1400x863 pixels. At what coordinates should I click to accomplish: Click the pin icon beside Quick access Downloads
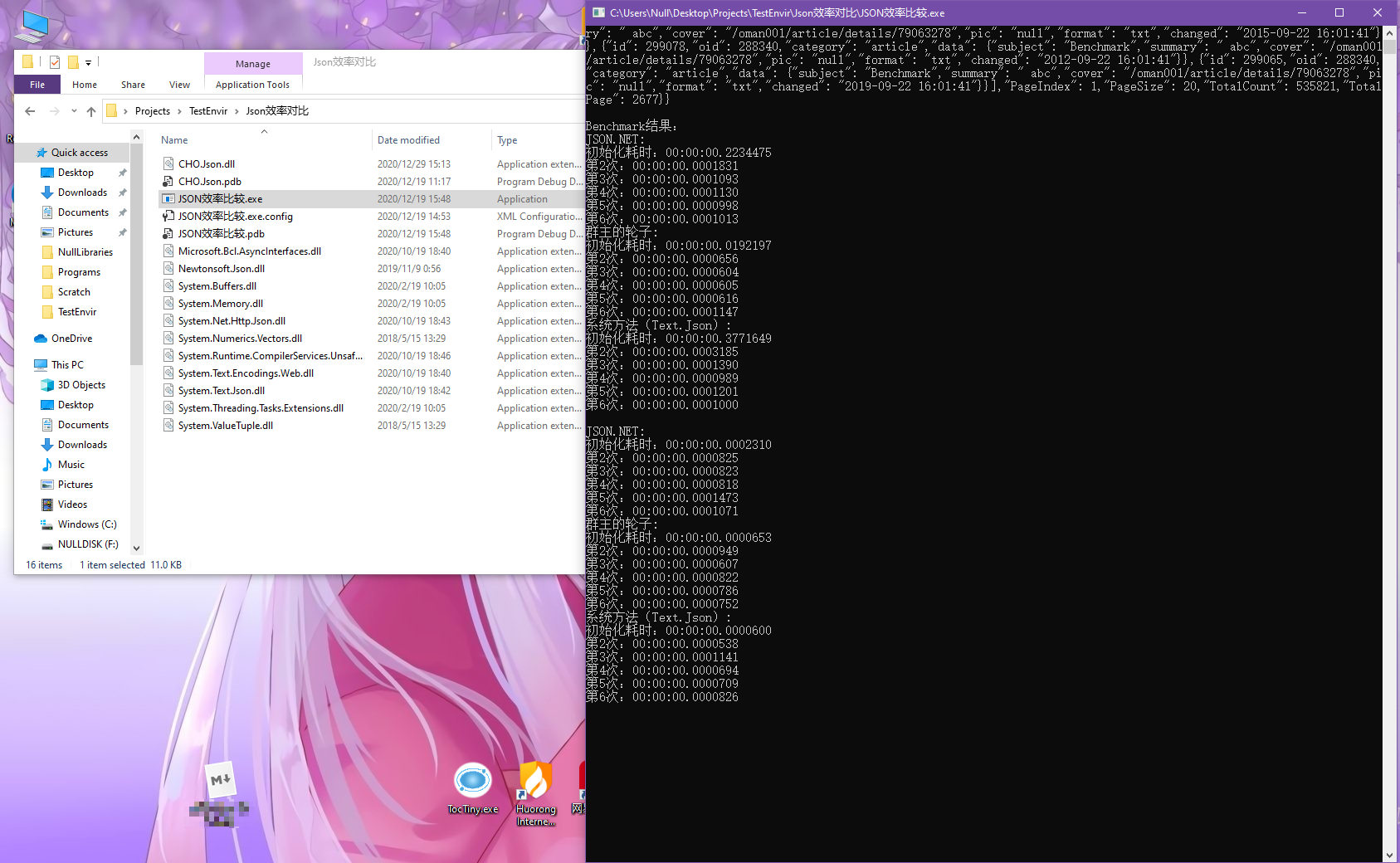[123, 193]
